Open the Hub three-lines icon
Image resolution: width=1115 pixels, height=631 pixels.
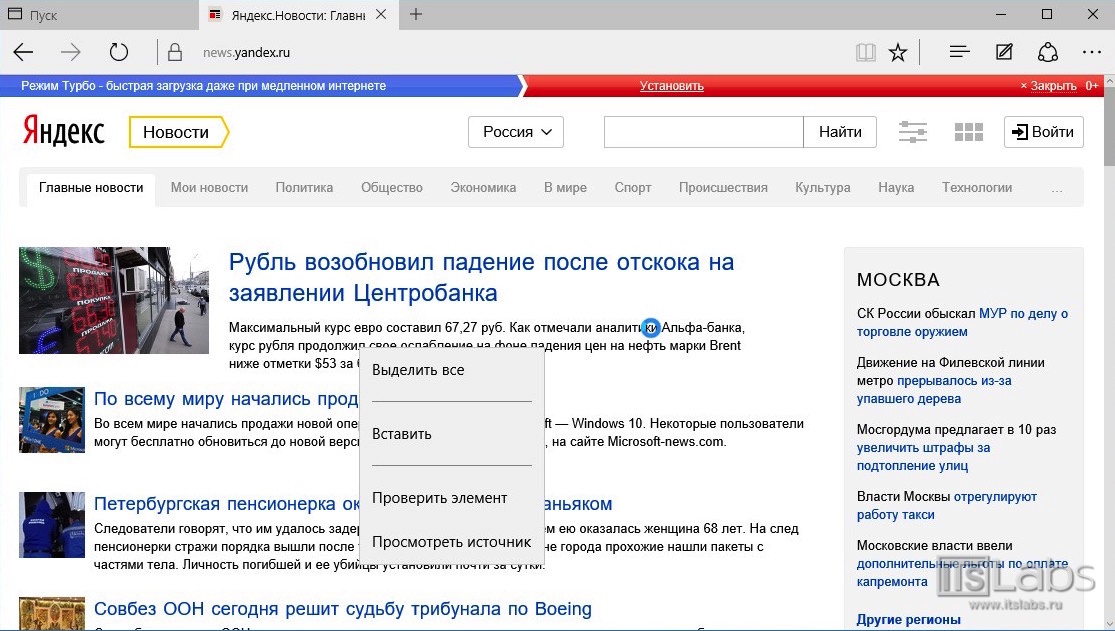(959, 52)
